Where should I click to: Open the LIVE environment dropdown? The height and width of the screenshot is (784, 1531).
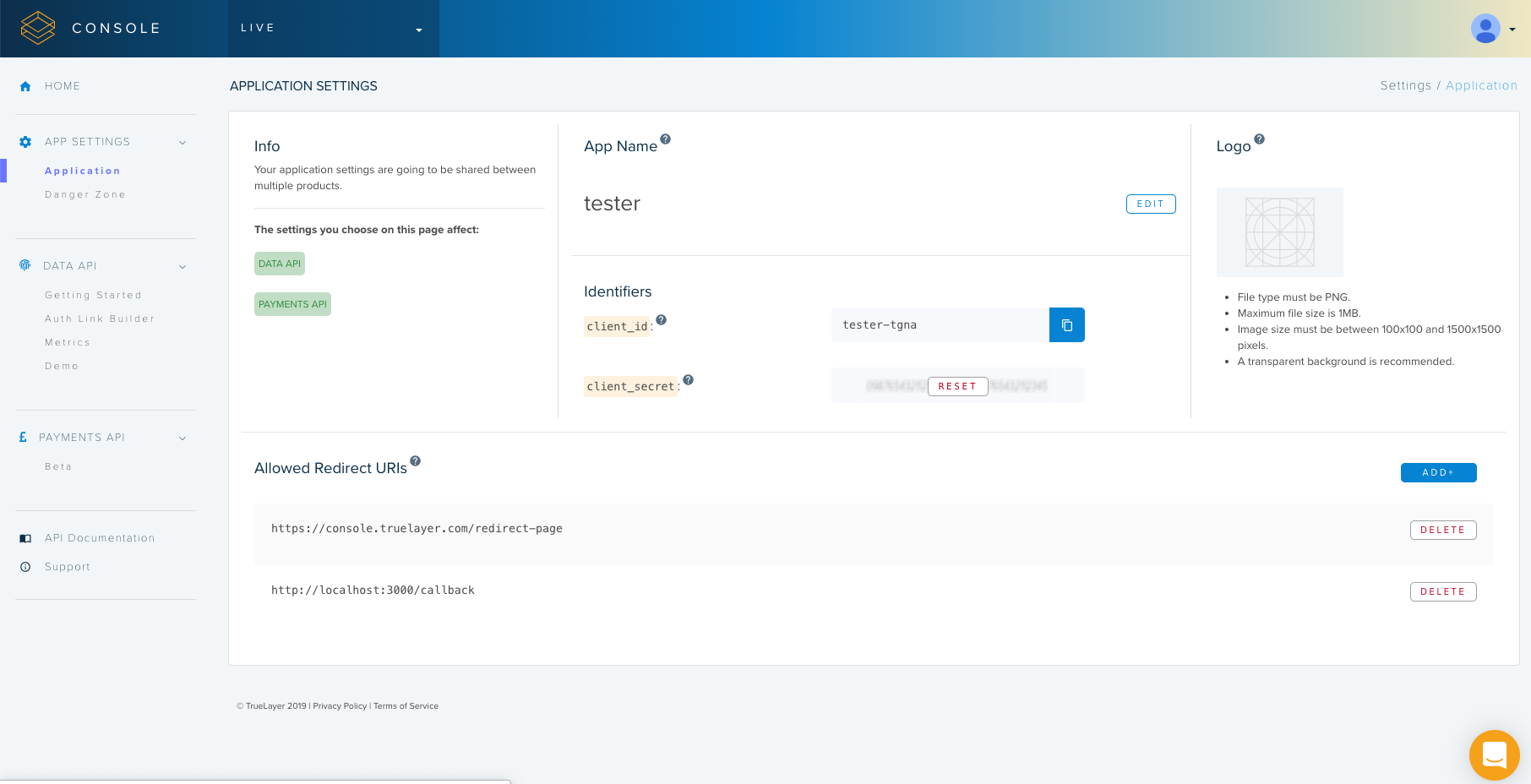click(334, 29)
